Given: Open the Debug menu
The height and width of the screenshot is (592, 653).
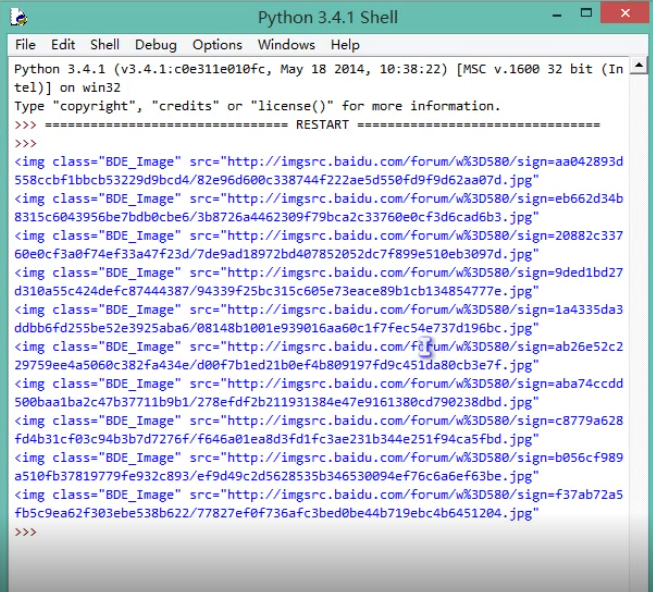Looking at the screenshot, I should (x=155, y=45).
